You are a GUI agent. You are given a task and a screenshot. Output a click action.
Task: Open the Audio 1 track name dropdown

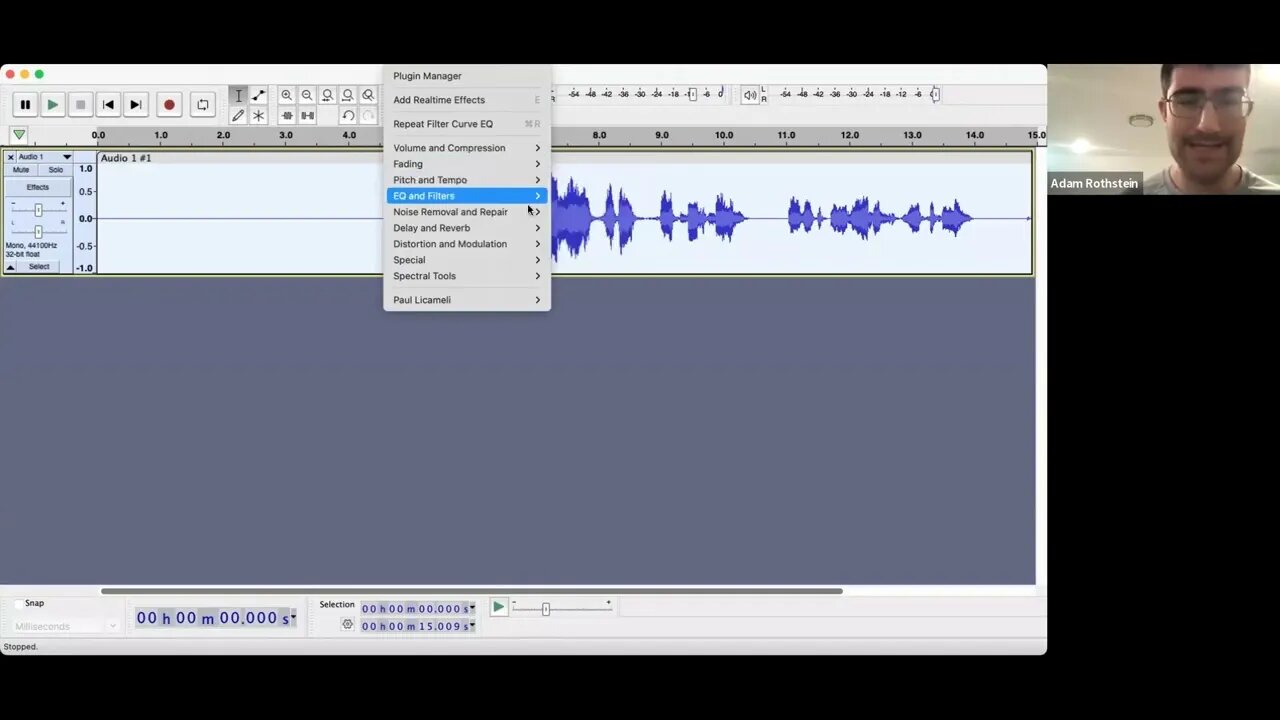coord(66,157)
